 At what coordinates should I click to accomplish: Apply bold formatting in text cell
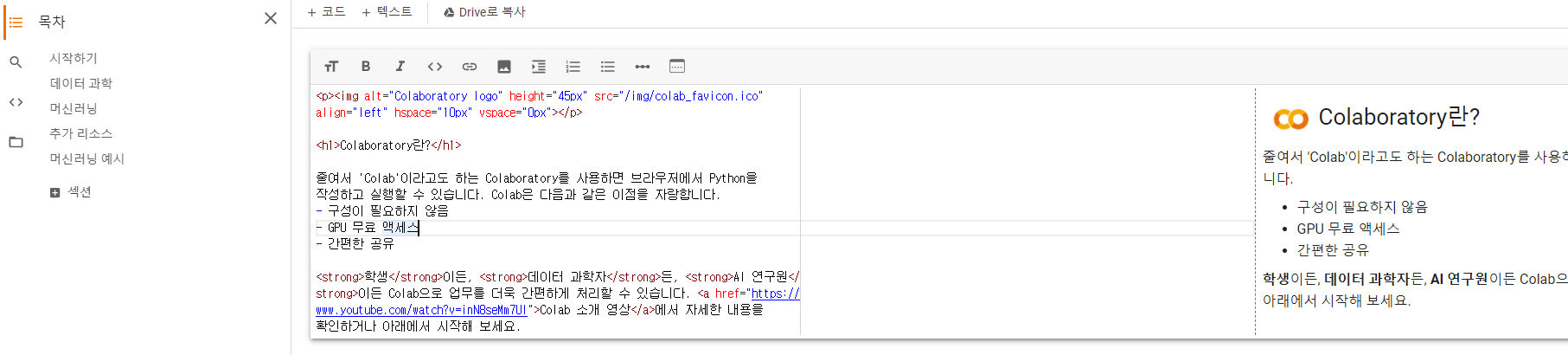pos(366,66)
